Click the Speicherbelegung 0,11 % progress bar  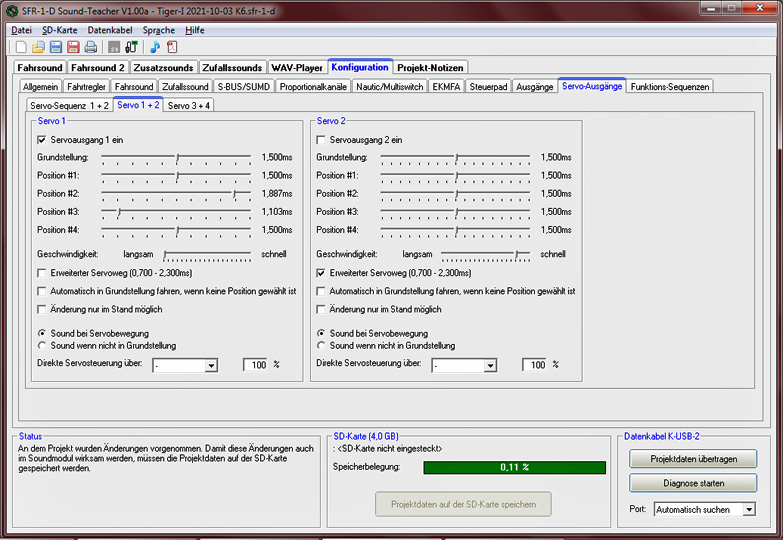(x=514, y=468)
